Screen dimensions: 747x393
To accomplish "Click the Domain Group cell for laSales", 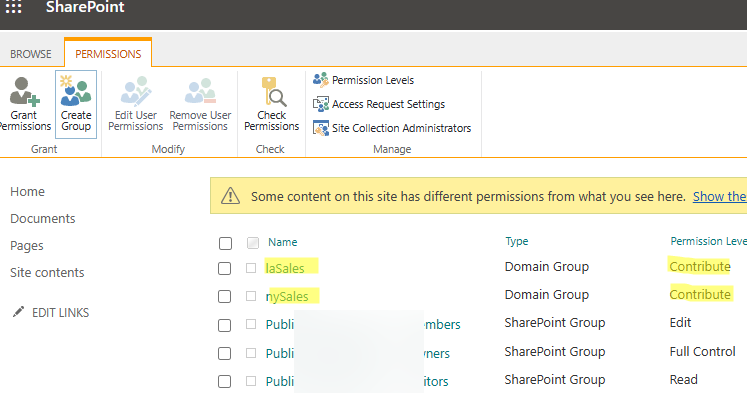I will [x=546, y=267].
